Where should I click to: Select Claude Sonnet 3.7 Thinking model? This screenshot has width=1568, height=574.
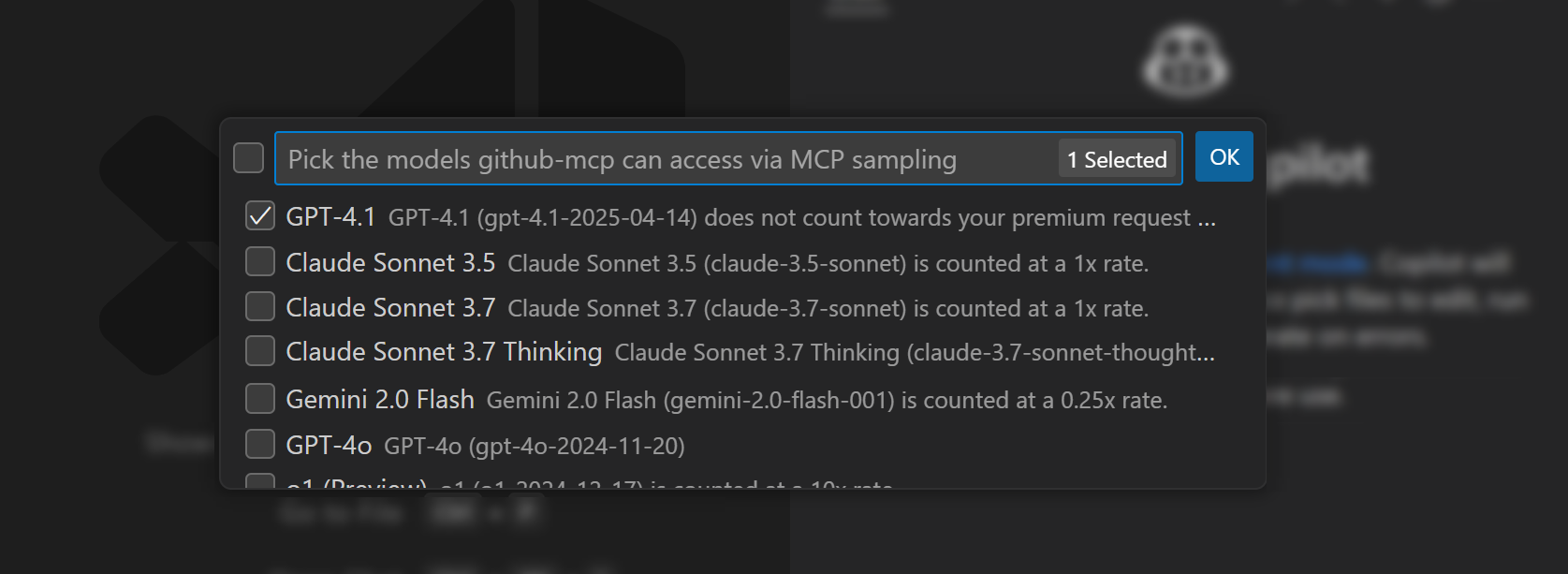coord(259,351)
